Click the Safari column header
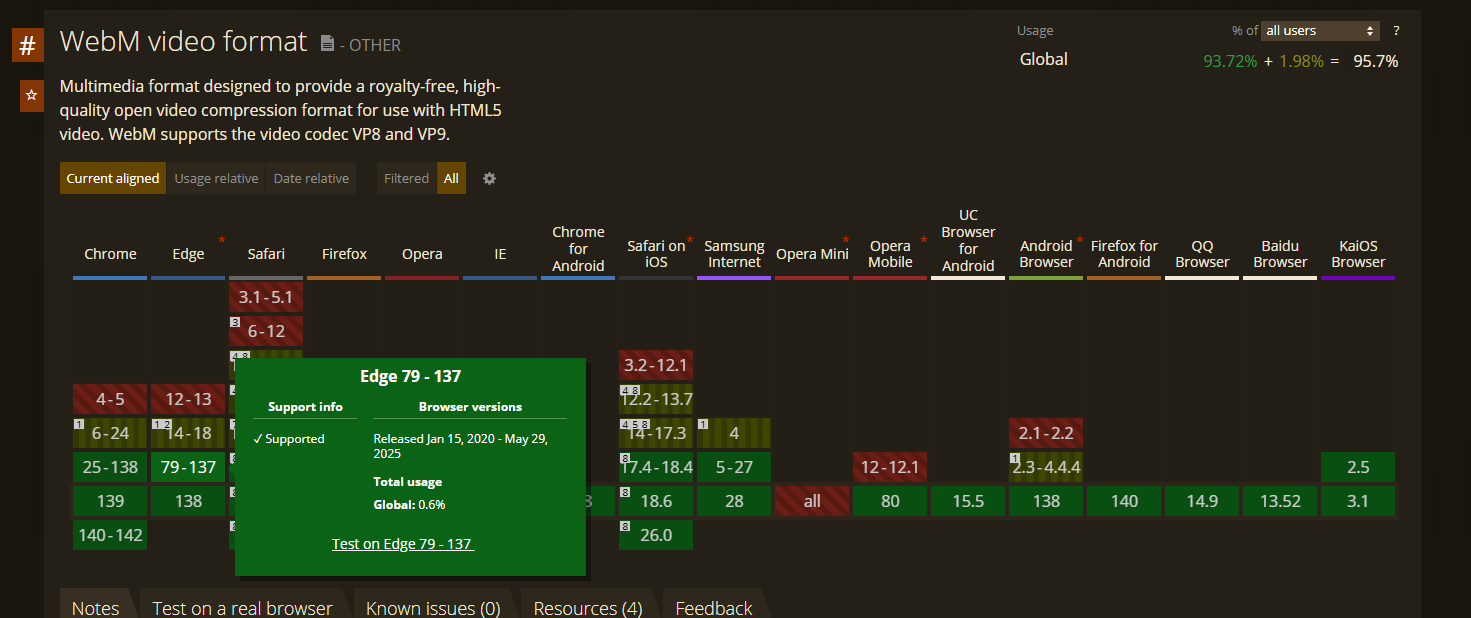The image size is (1471, 618). [266, 254]
